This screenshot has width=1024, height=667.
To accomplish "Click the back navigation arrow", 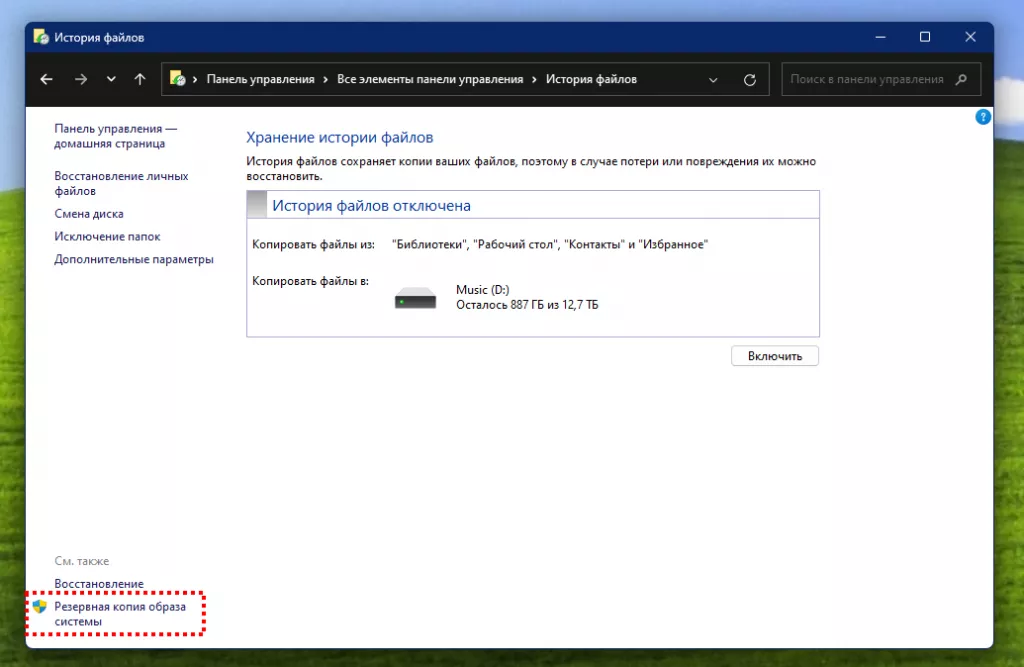I will point(46,80).
